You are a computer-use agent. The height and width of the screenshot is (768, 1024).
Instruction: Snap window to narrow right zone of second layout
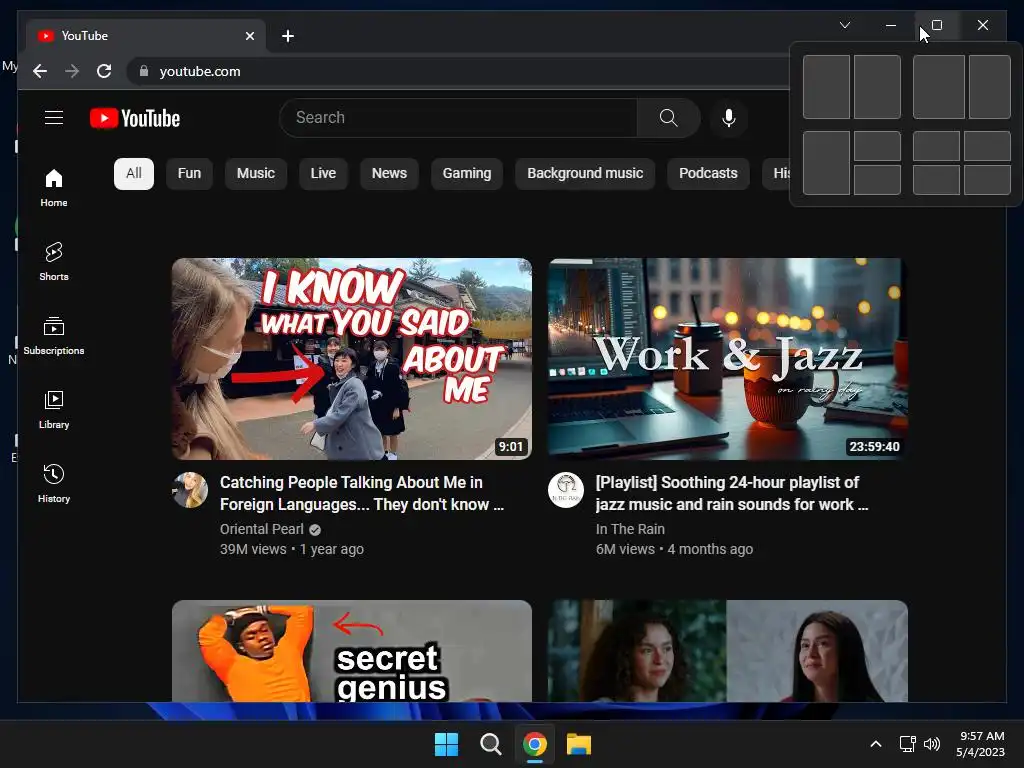point(990,87)
